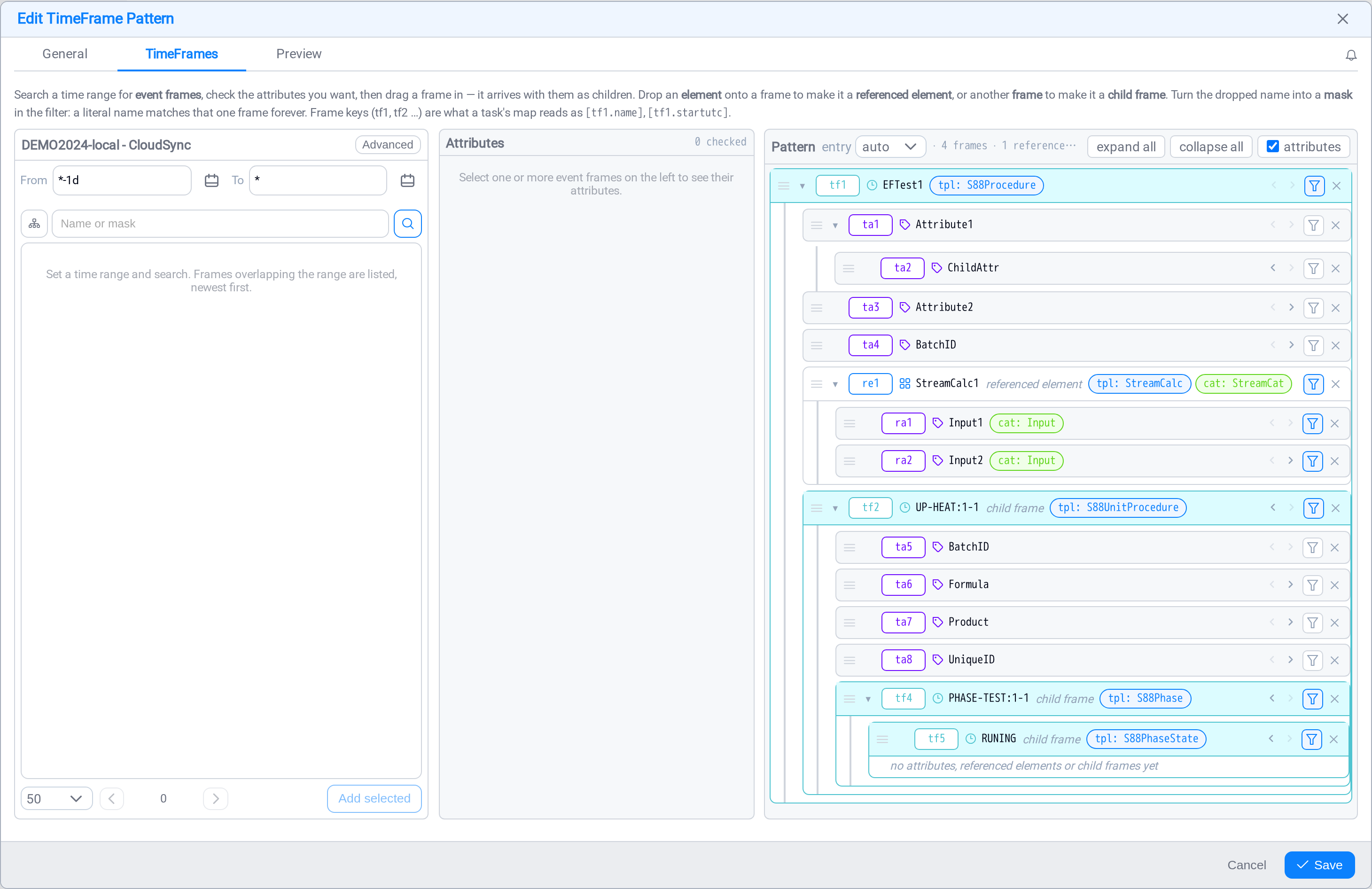Go to previous results page
The image size is (1372, 889).
[x=112, y=798]
